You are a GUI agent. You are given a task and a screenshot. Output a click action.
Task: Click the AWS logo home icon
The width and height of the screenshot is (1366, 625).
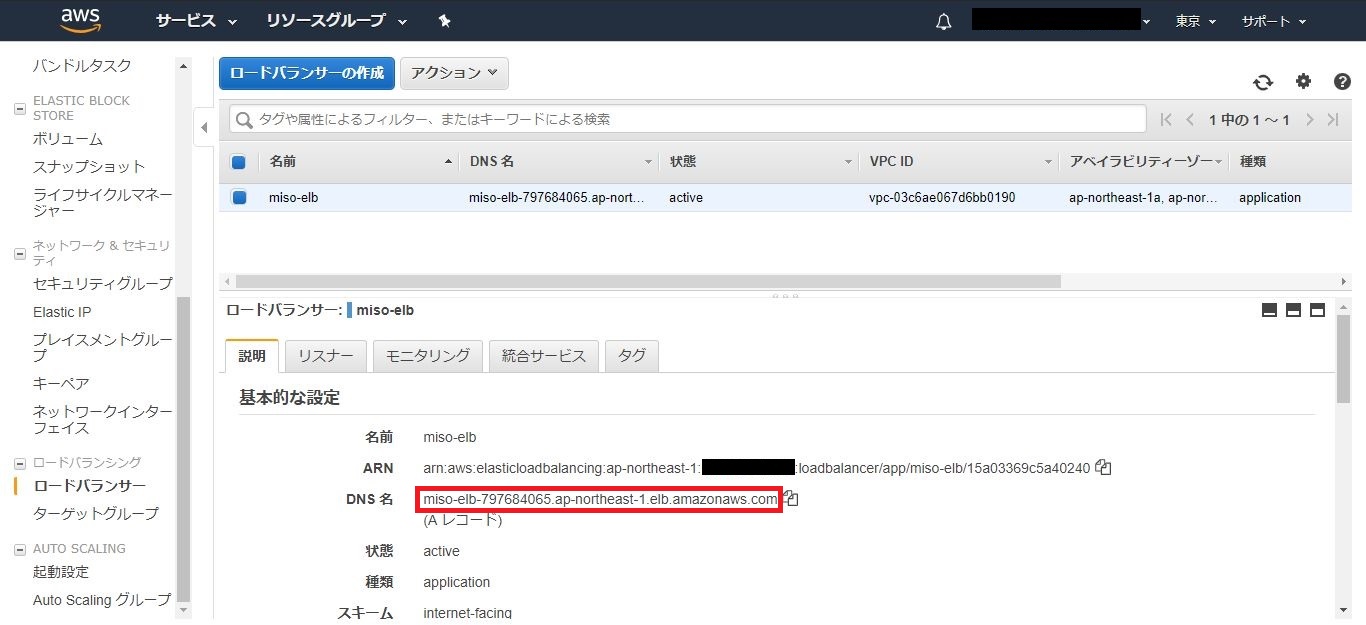point(79,20)
